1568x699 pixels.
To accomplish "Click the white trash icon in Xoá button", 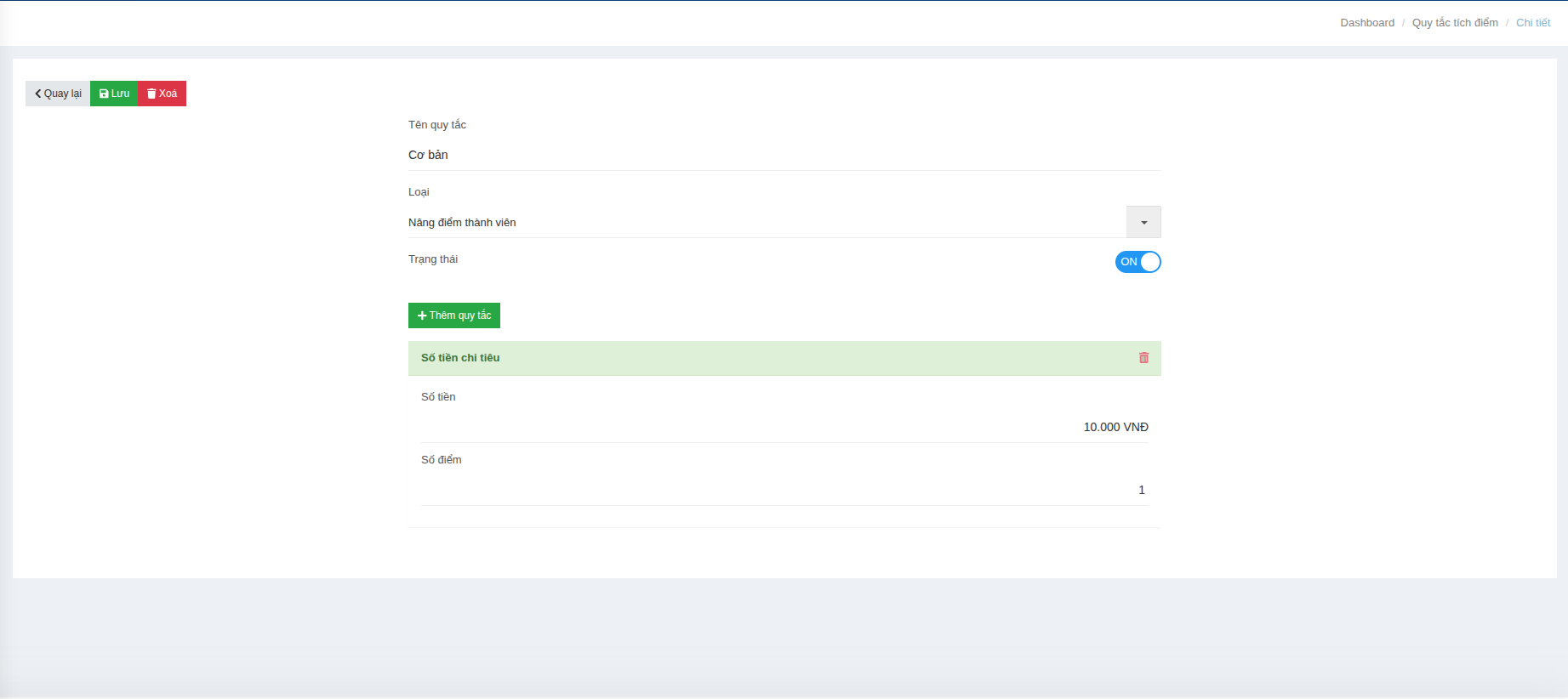I will (151, 94).
